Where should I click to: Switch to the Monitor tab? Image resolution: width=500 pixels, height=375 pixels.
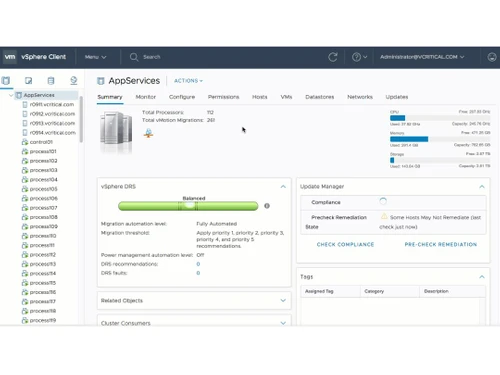pos(146,97)
